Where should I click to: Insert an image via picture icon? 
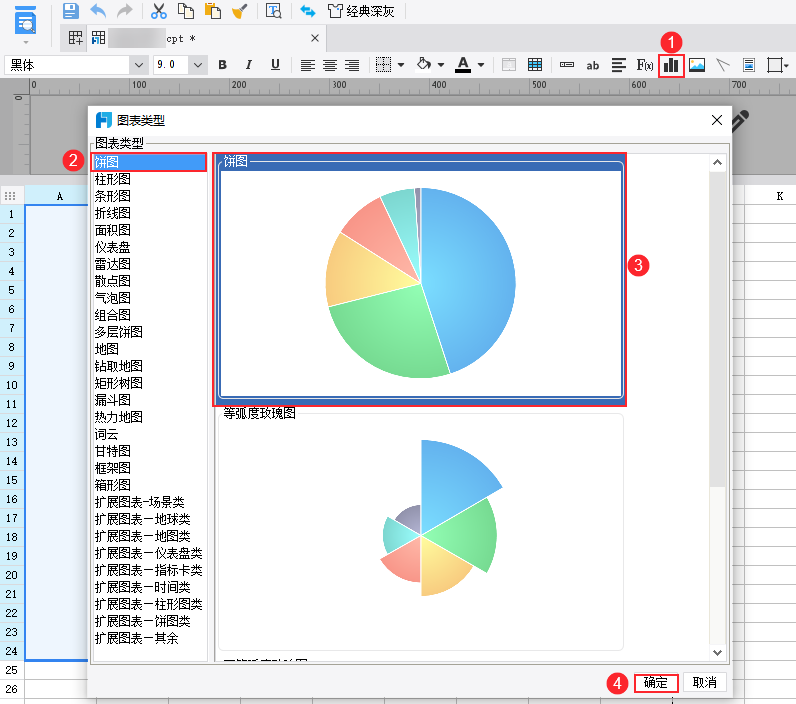(x=697, y=65)
